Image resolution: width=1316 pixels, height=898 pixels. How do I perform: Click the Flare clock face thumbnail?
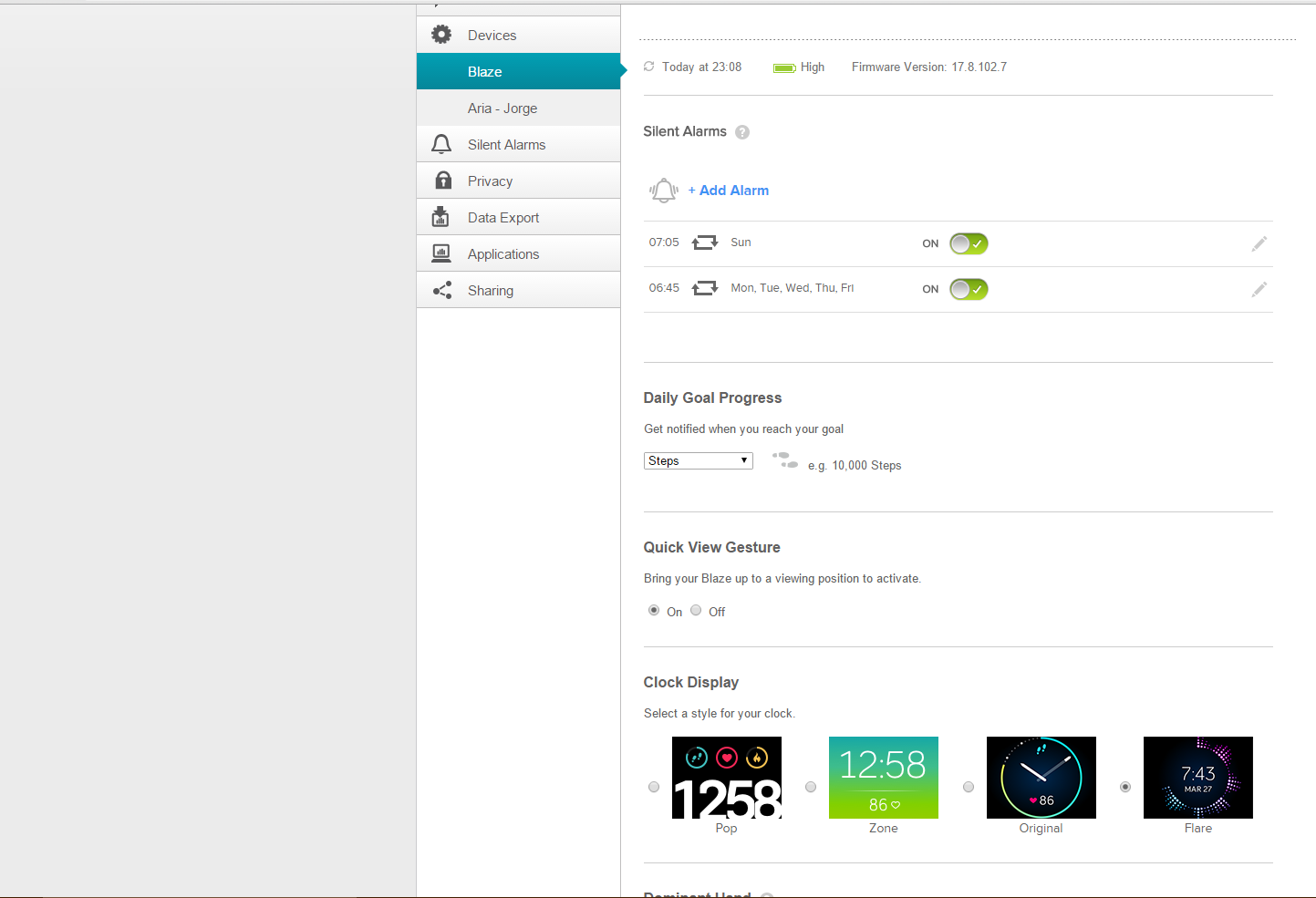pos(1198,778)
